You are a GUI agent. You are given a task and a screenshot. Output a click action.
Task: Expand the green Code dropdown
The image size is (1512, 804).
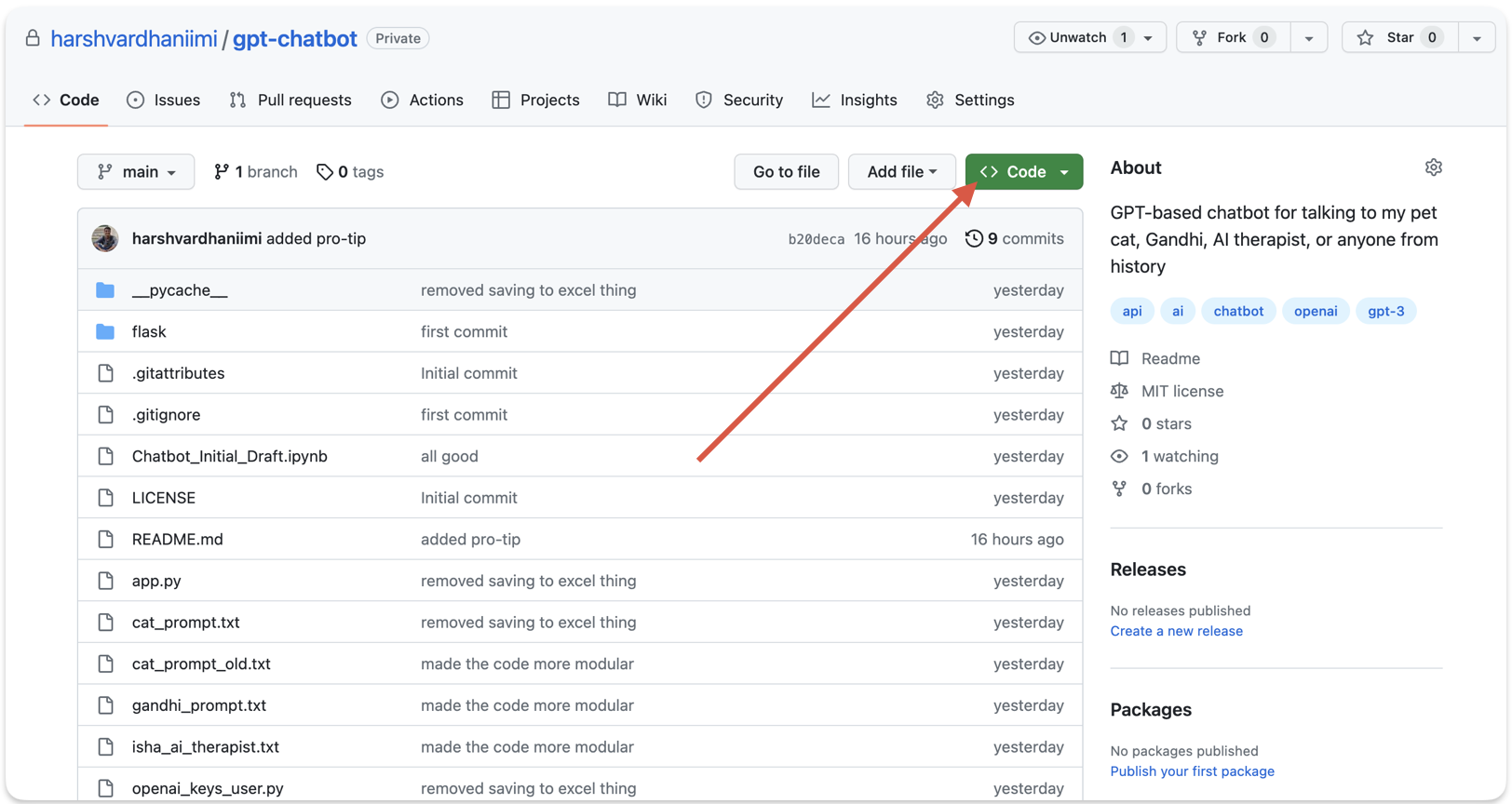(1023, 172)
